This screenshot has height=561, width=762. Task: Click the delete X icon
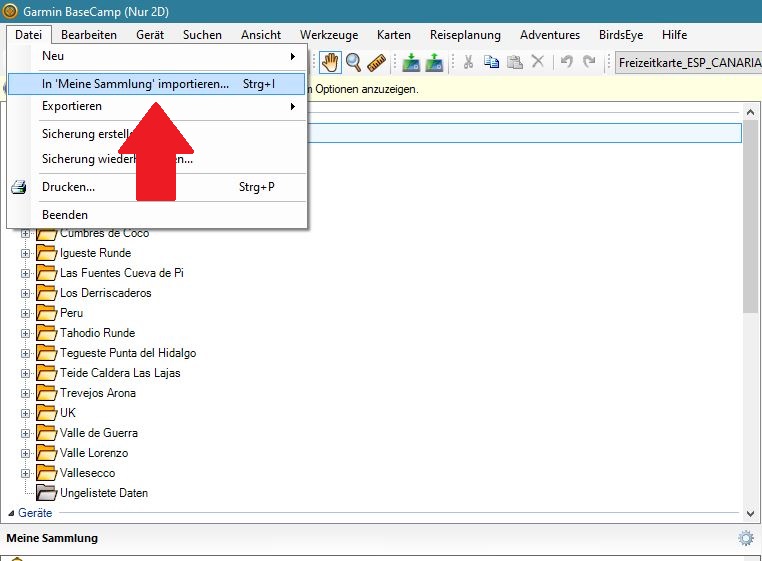coord(537,61)
